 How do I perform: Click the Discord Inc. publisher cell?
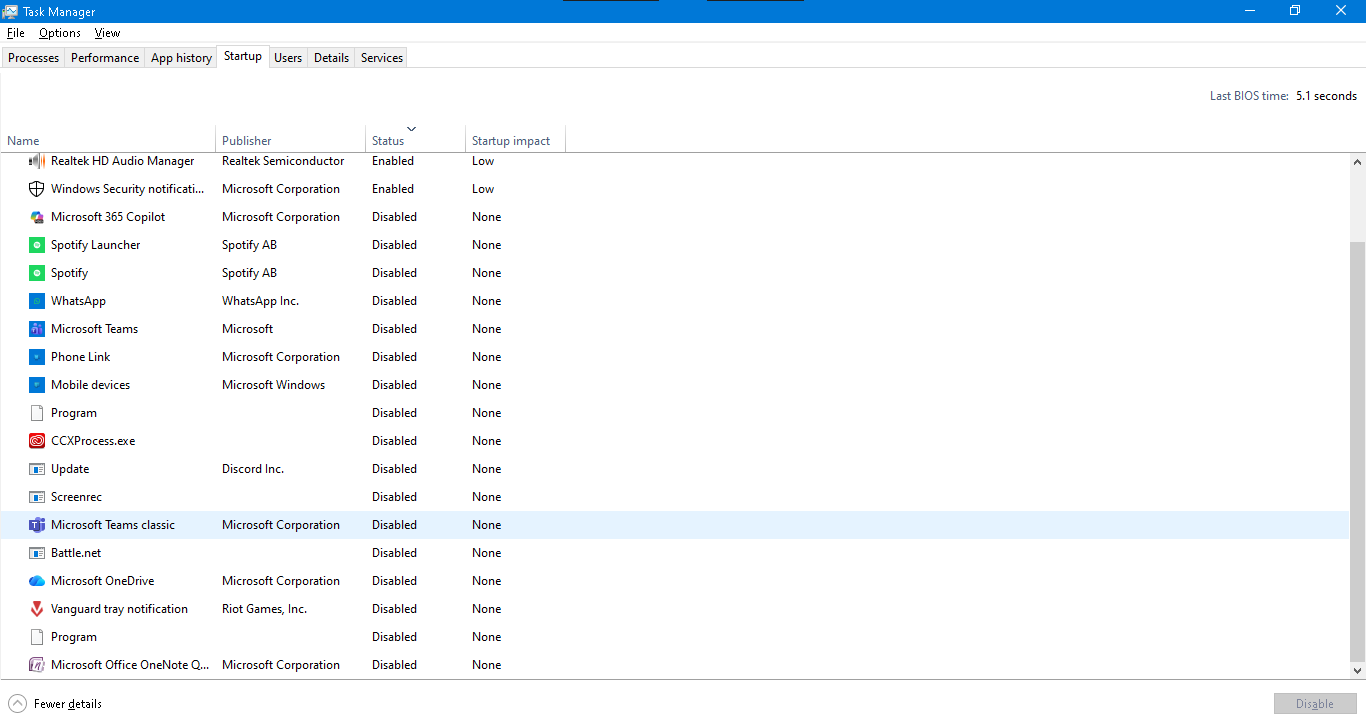pyautogui.click(x=253, y=469)
